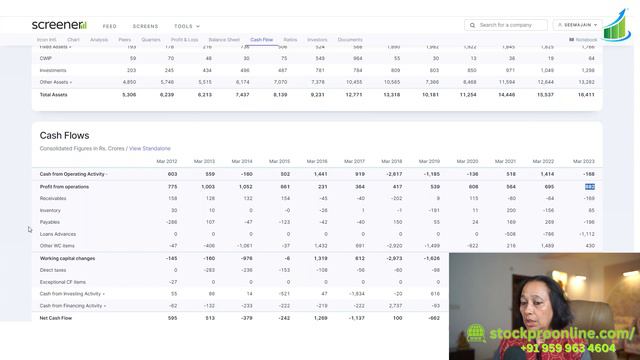Image resolution: width=640 pixels, height=360 pixels.
Task: Open the FEED menu item
Action: [x=109, y=26]
